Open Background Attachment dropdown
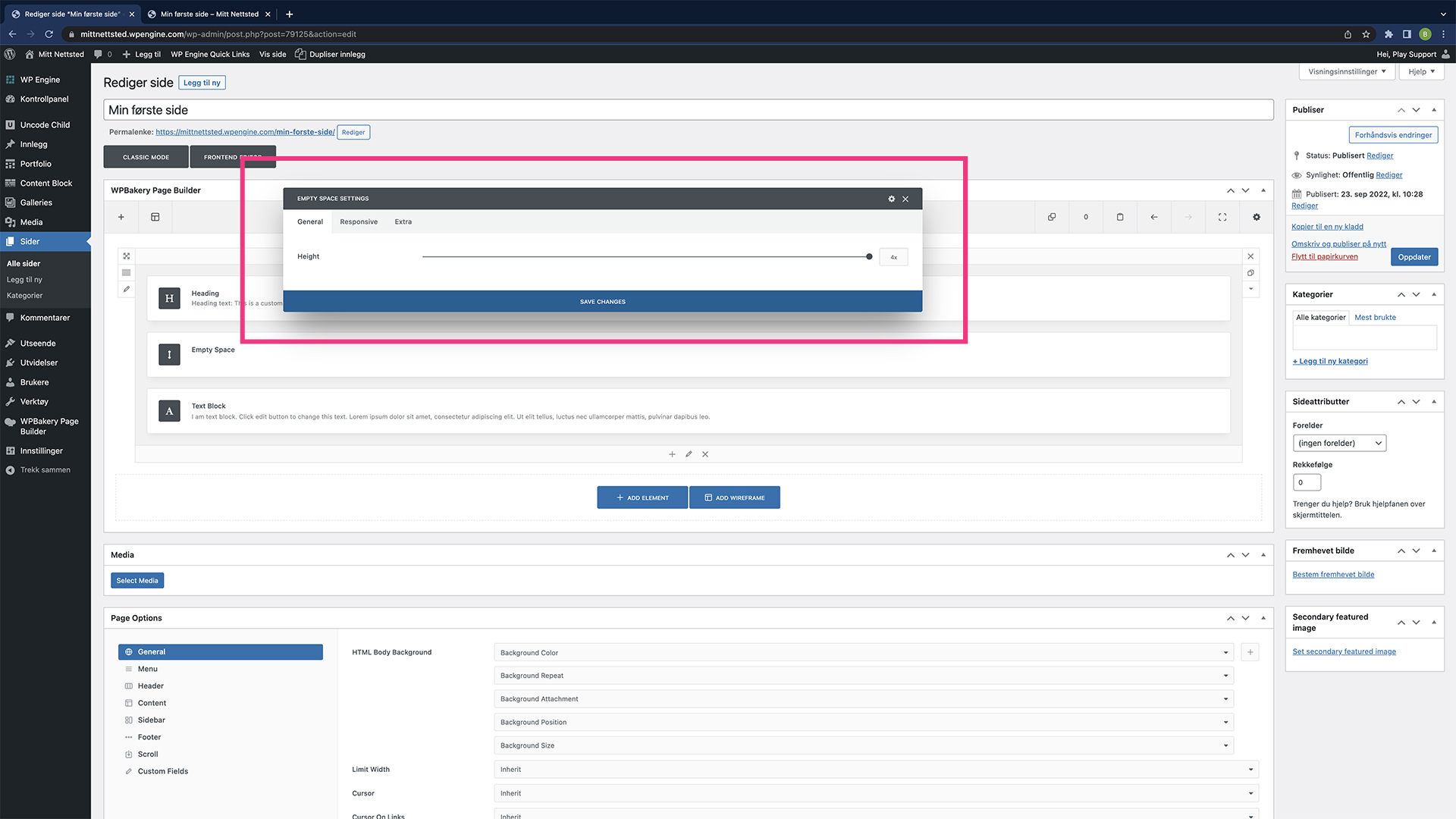Image resolution: width=1456 pixels, height=819 pixels. tap(864, 699)
